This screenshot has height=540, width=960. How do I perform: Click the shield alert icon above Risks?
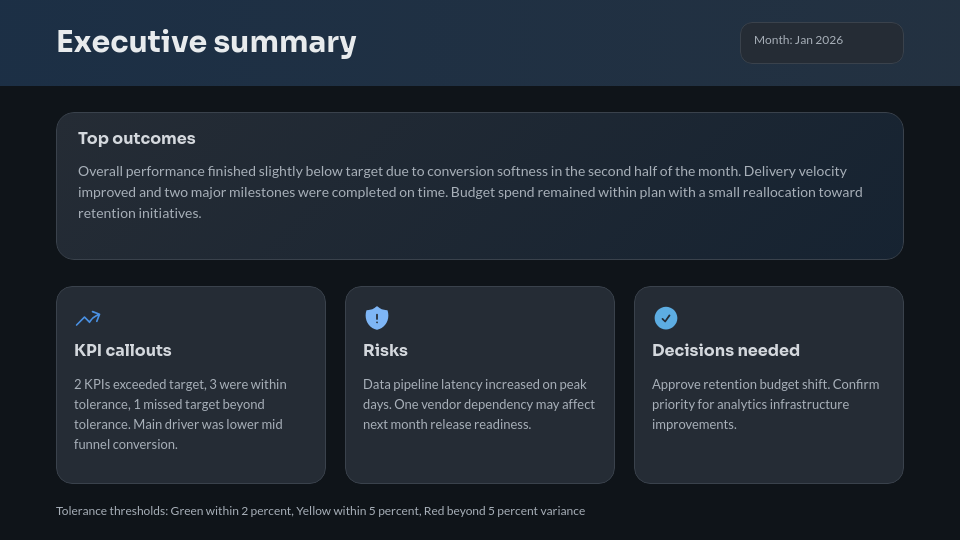tap(376, 318)
